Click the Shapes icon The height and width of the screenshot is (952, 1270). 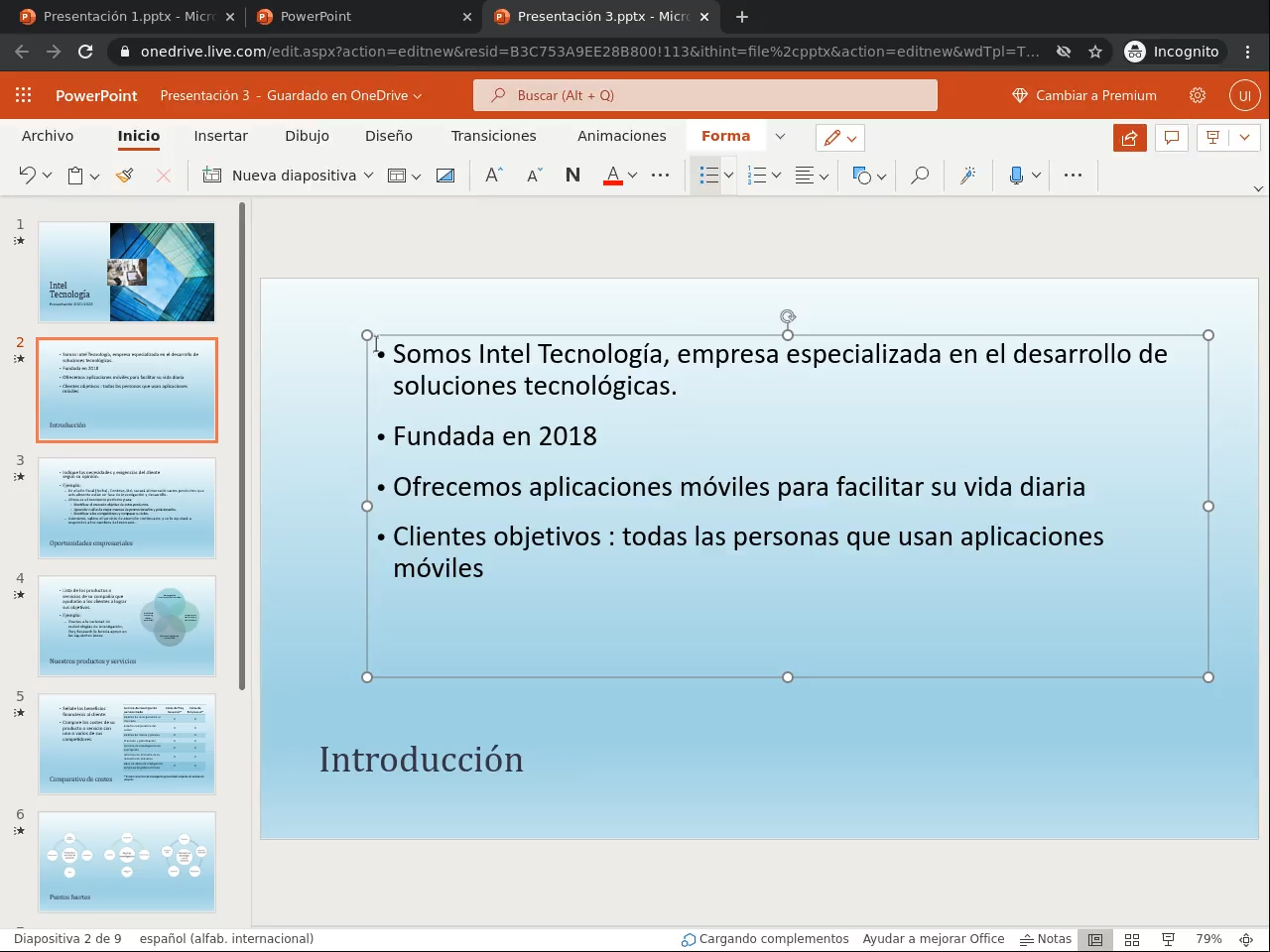(861, 176)
